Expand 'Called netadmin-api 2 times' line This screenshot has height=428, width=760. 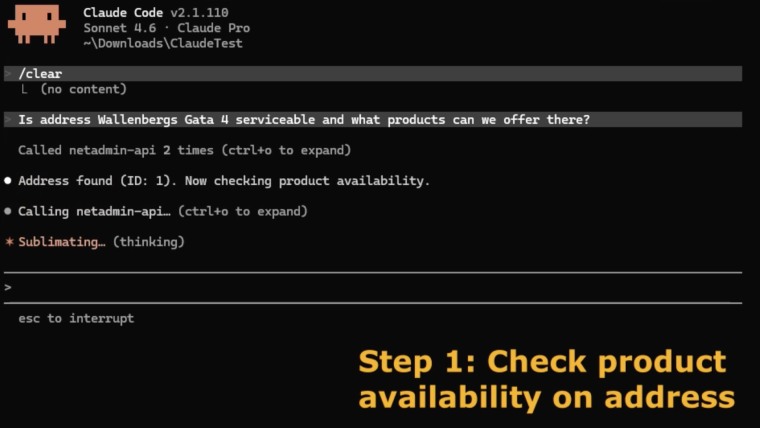coord(184,150)
